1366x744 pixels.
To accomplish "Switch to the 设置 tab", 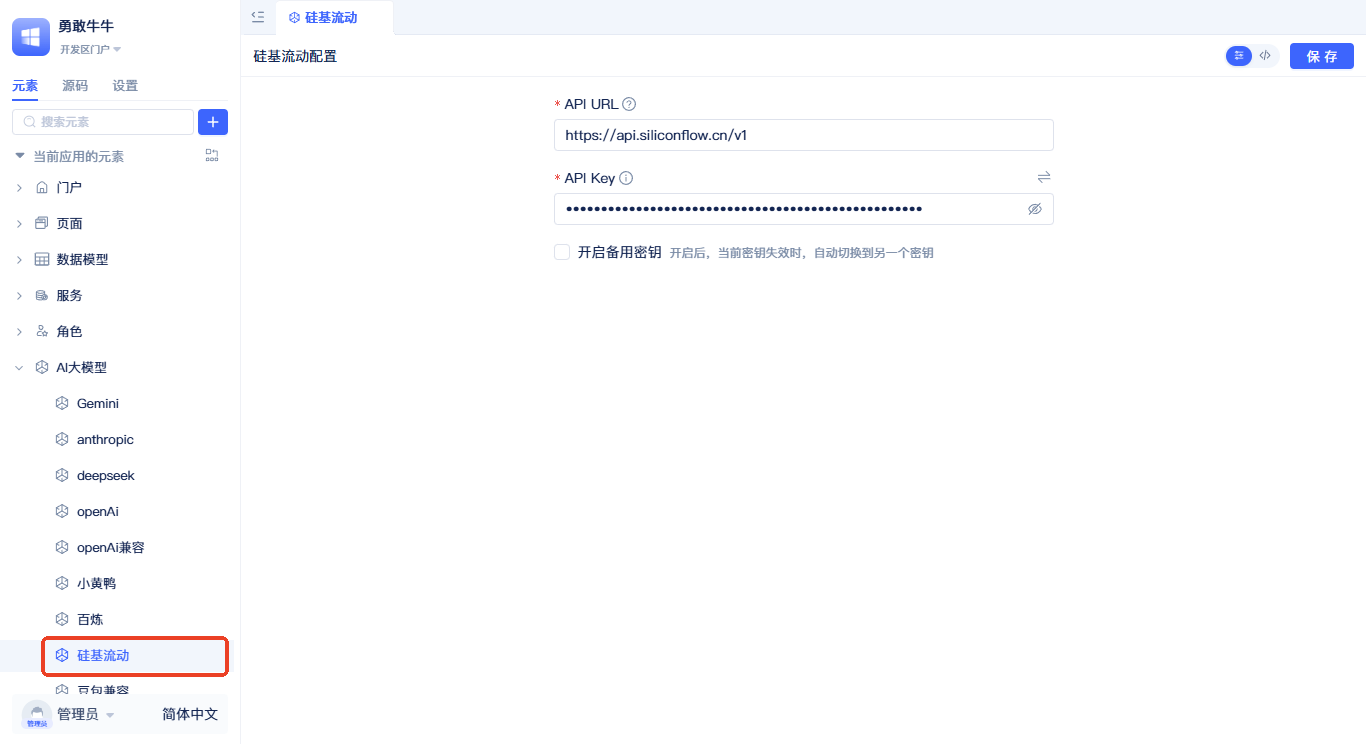I will tap(125, 86).
